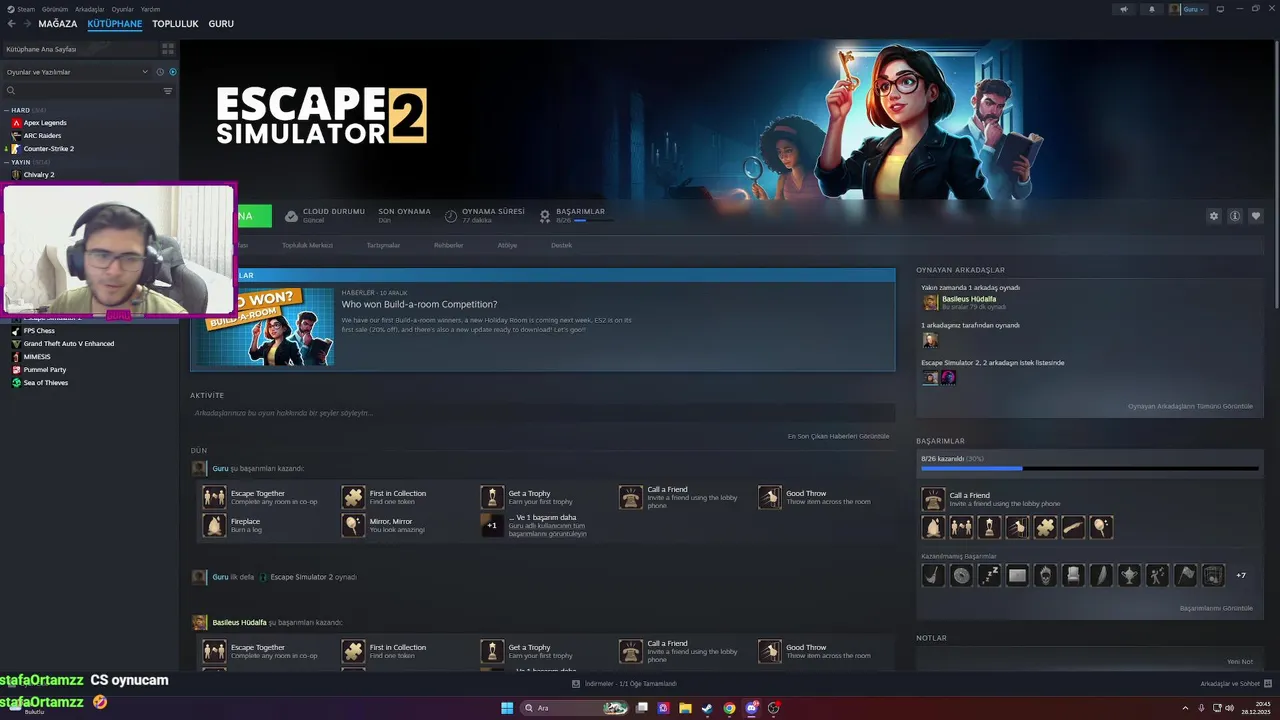Viewport: 1280px width, 720px height.
Task: Open the Yardım menu
Action: pos(150,9)
